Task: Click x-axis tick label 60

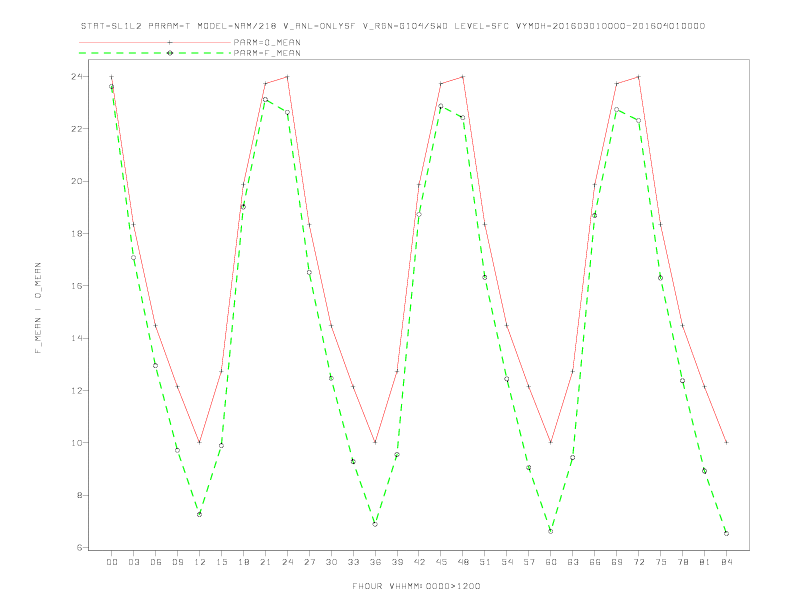Action: click(x=551, y=562)
